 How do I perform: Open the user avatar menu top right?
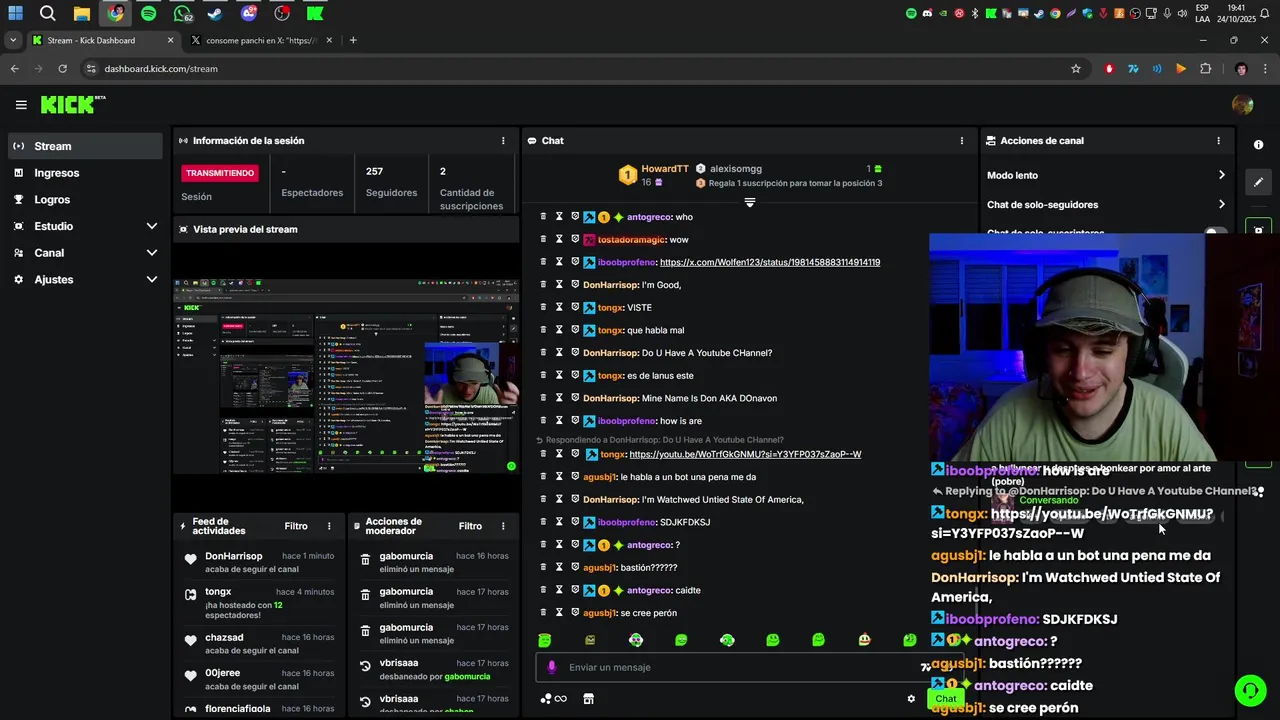pos(1243,105)
